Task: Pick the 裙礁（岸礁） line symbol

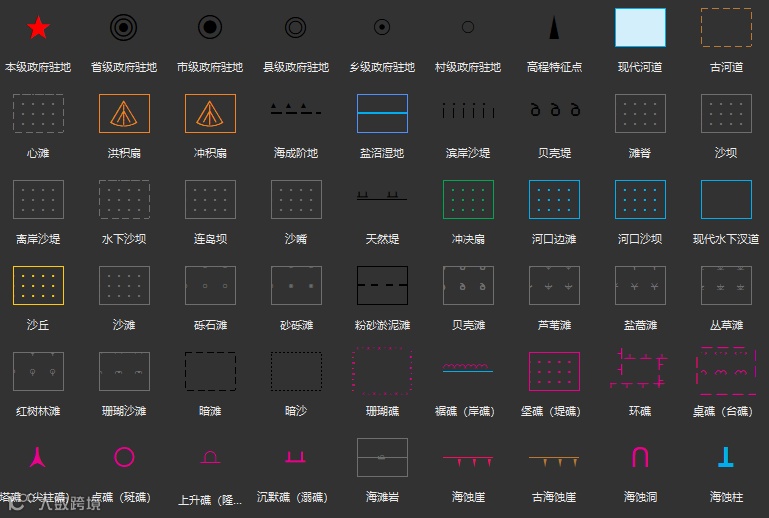Action: coord(468,367)
